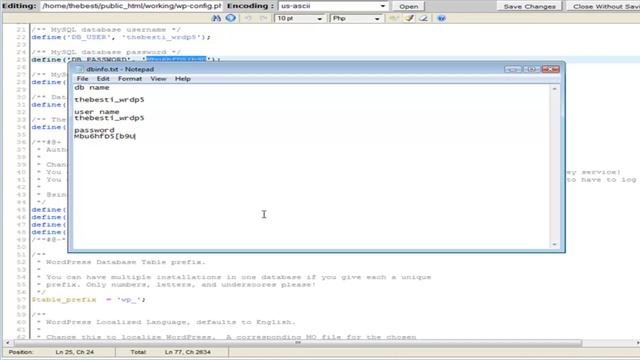This screenshot has width=640, height=360.
Task: Click the $table_prefix line in editor
Action: coord(88,300)
